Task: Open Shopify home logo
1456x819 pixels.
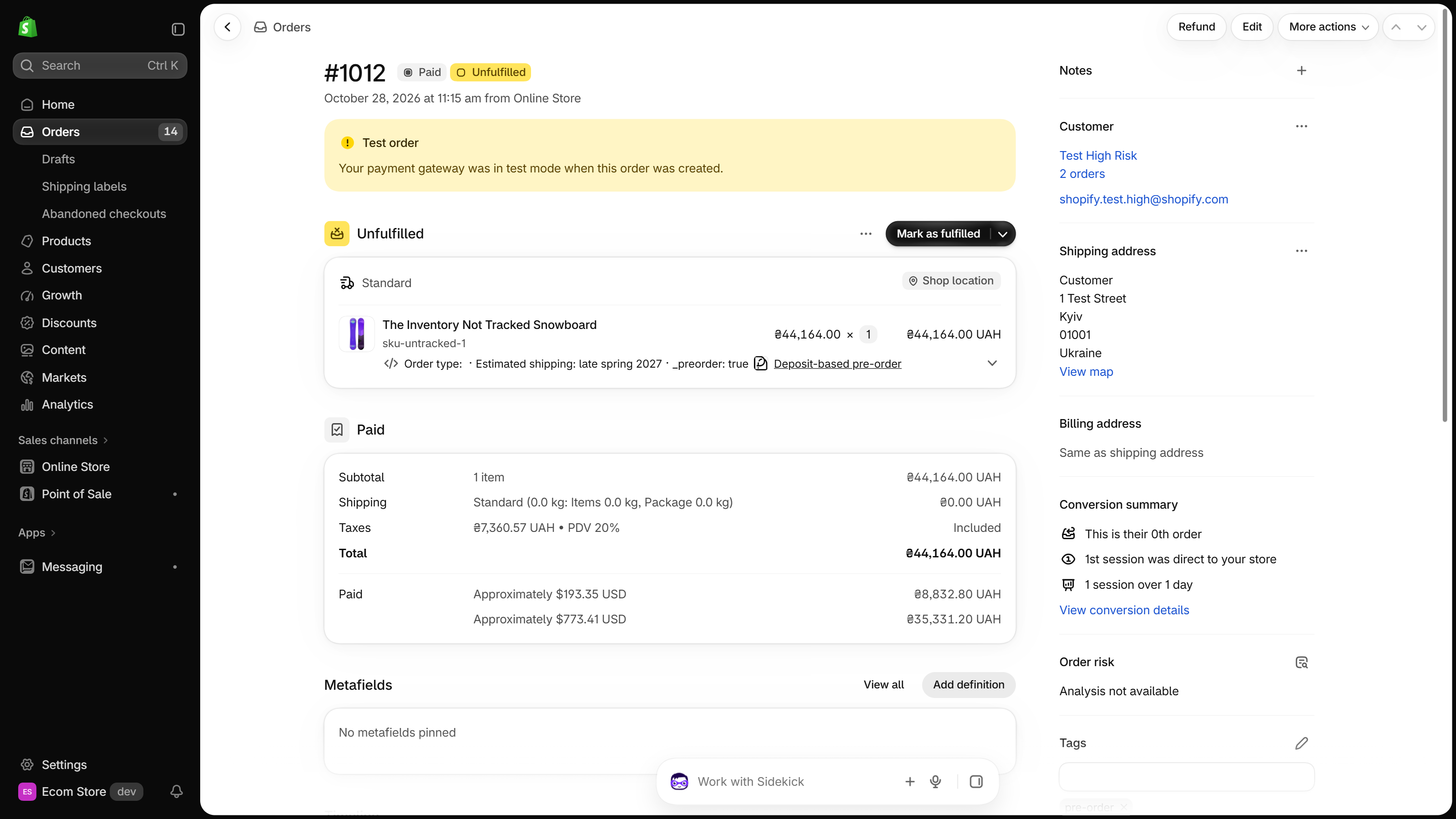Action: coord(27,27)
